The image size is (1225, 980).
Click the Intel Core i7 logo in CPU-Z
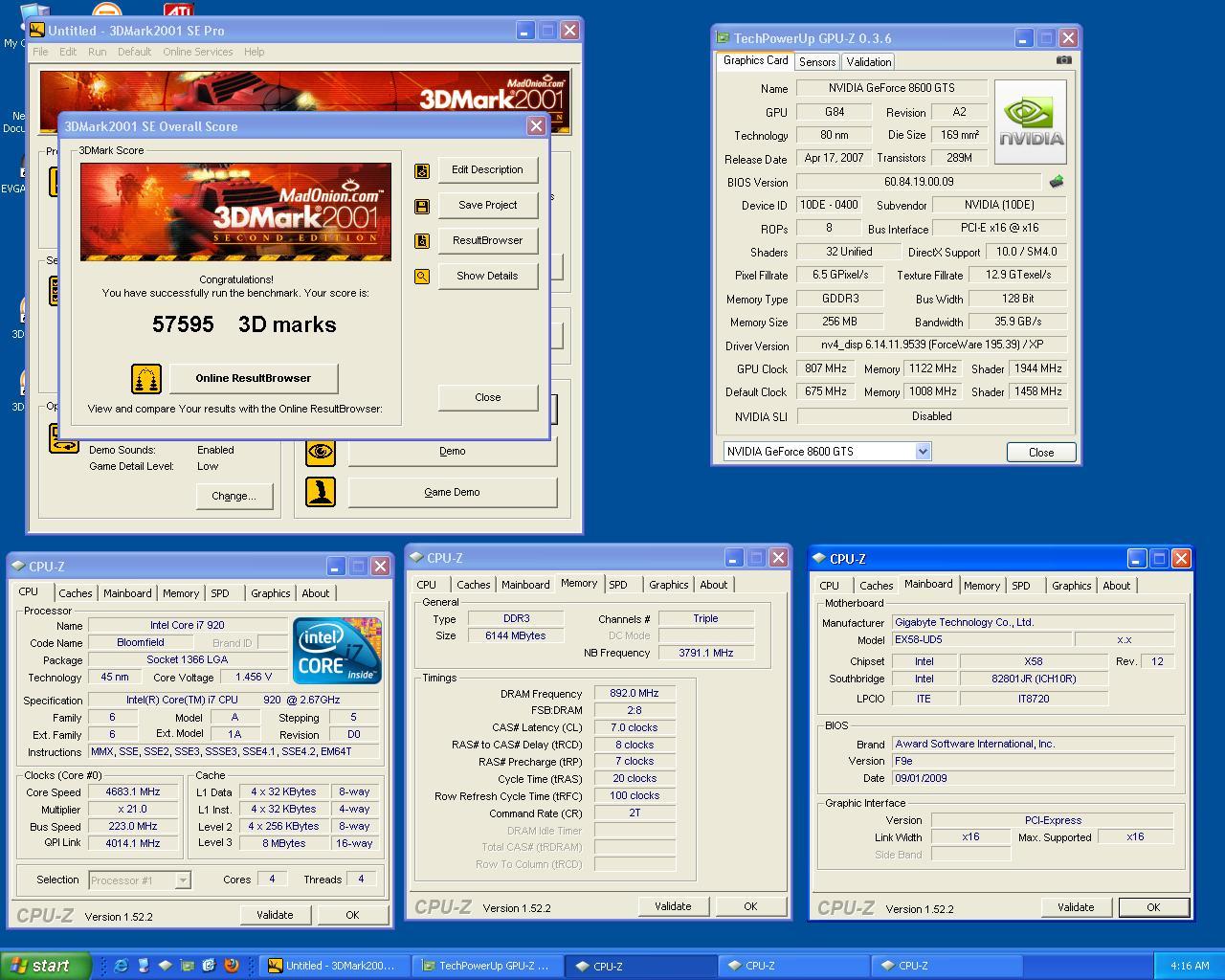tap(337, 651)
